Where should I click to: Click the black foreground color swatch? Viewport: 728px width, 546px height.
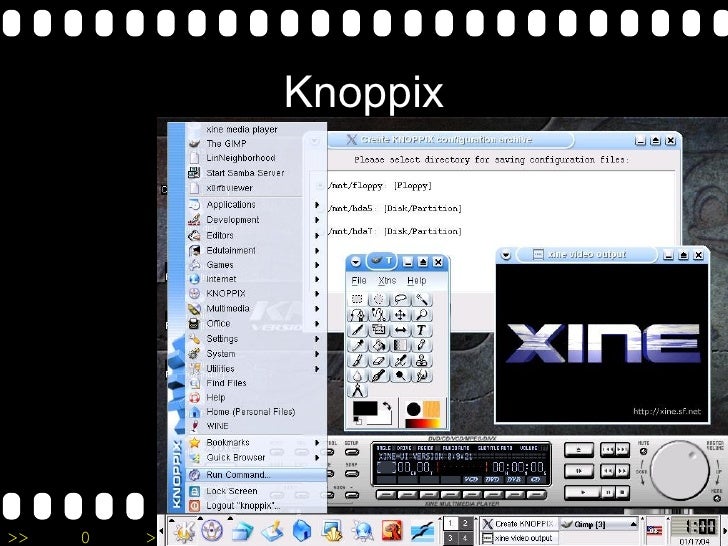(365, 409)
